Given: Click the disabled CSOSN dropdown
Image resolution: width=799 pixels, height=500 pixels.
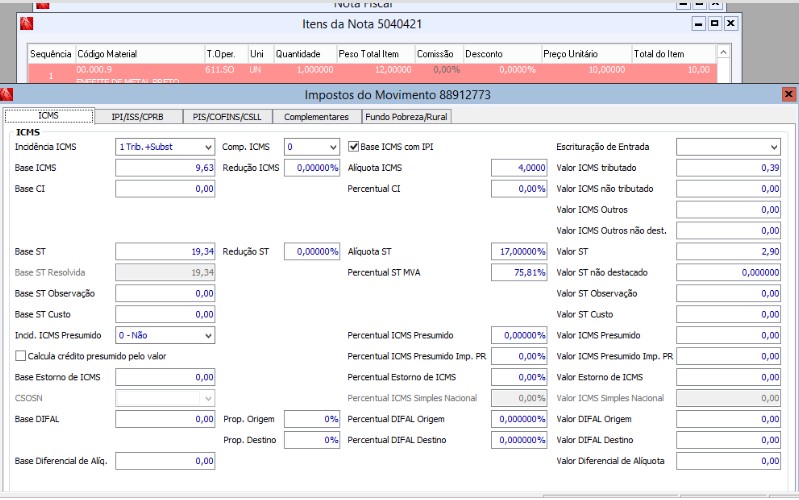Looking at the screenshot, I should pos(165,398).
